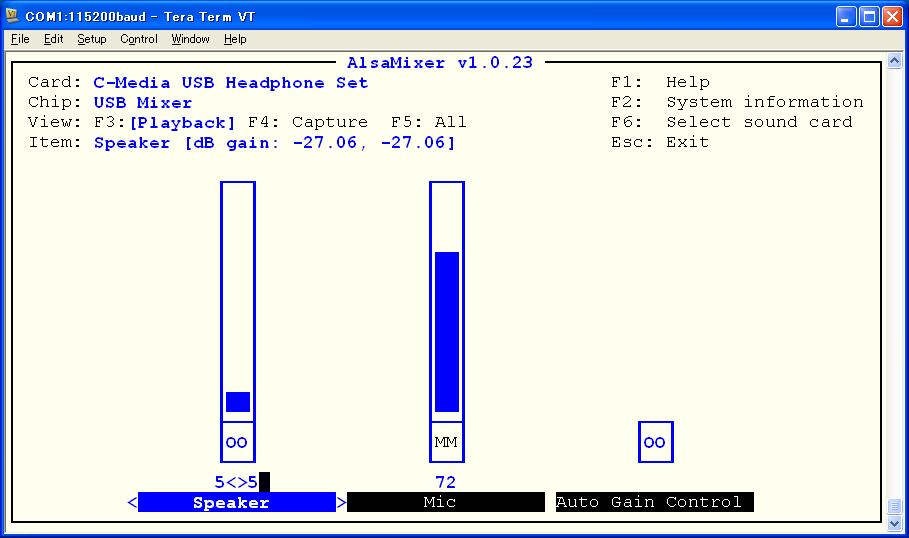Click the F4 Capture view option
The width and height of the screenshot is (909, 538).
(308, 122)
